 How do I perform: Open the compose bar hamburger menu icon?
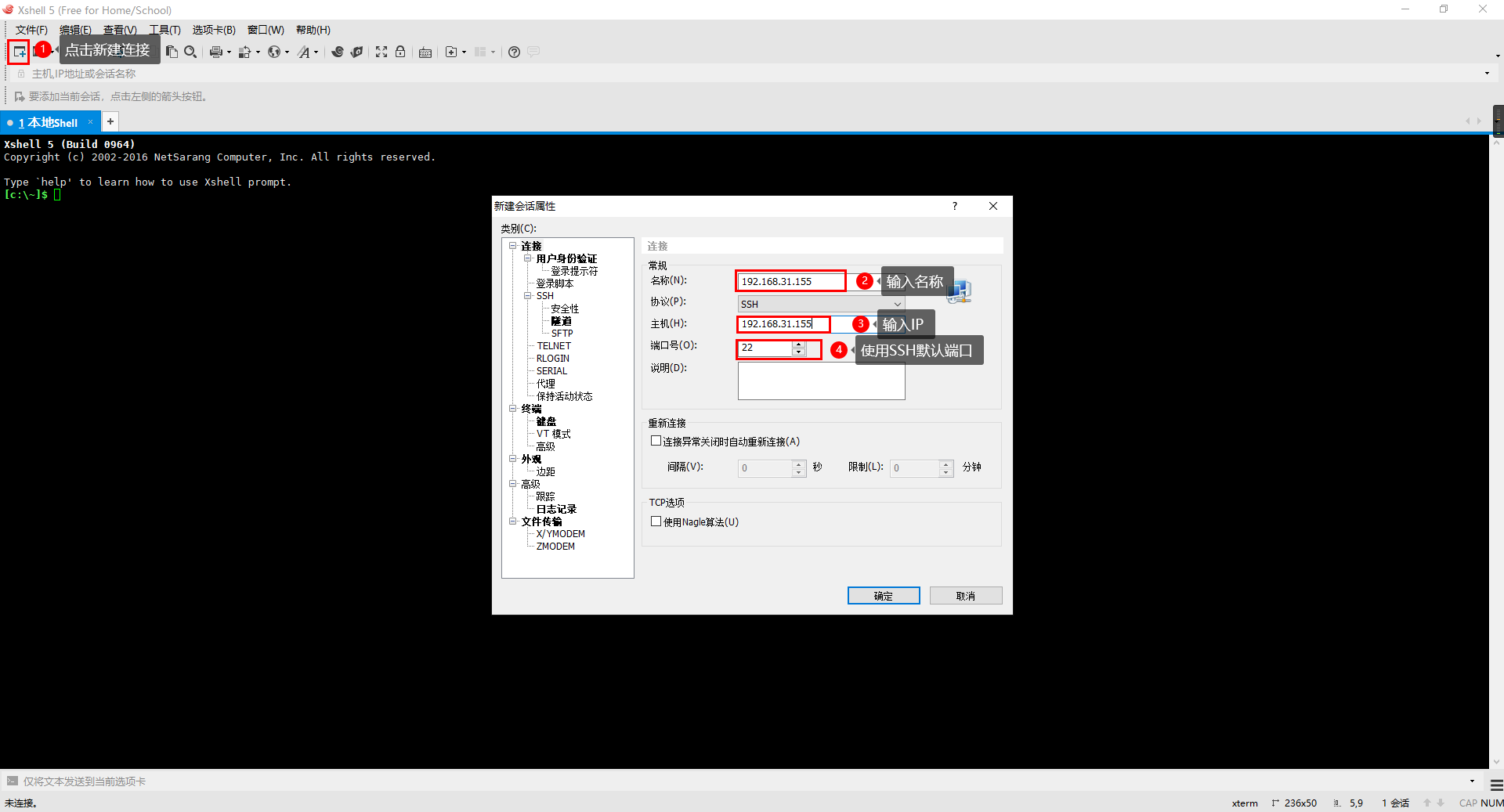tap(1497, 785)
